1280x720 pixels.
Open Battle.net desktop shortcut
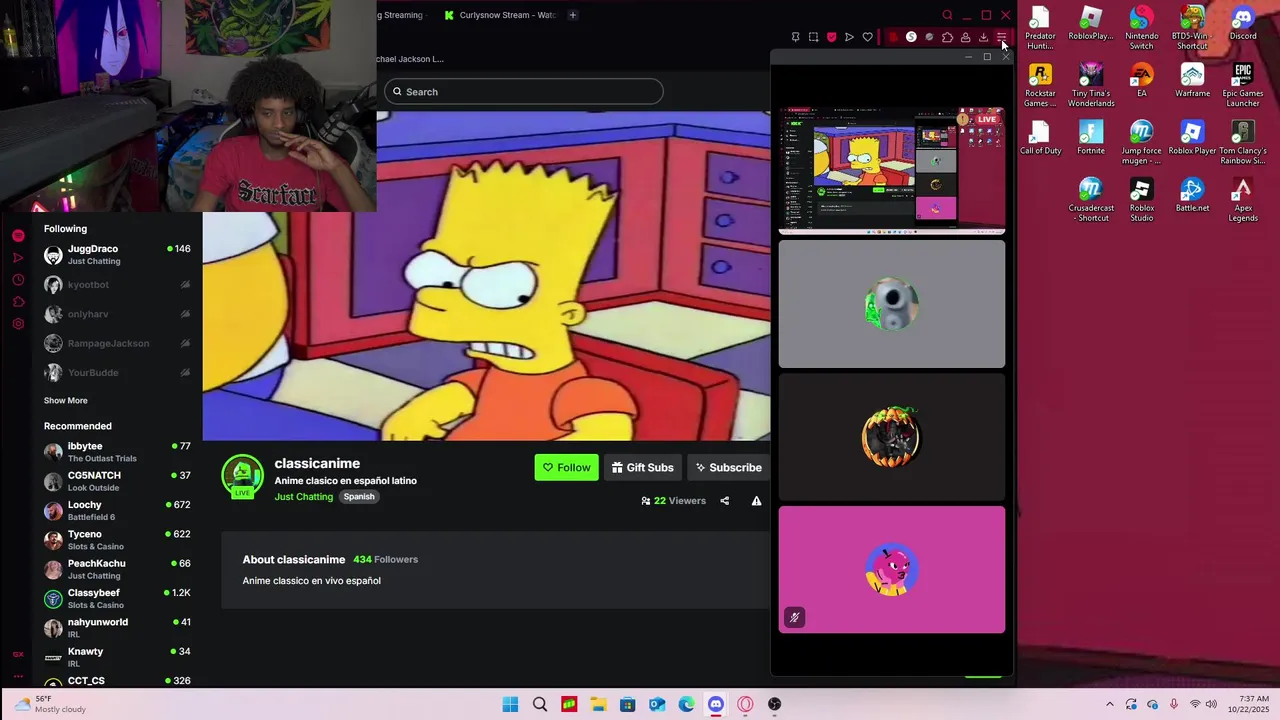[x=1192, y=196]
